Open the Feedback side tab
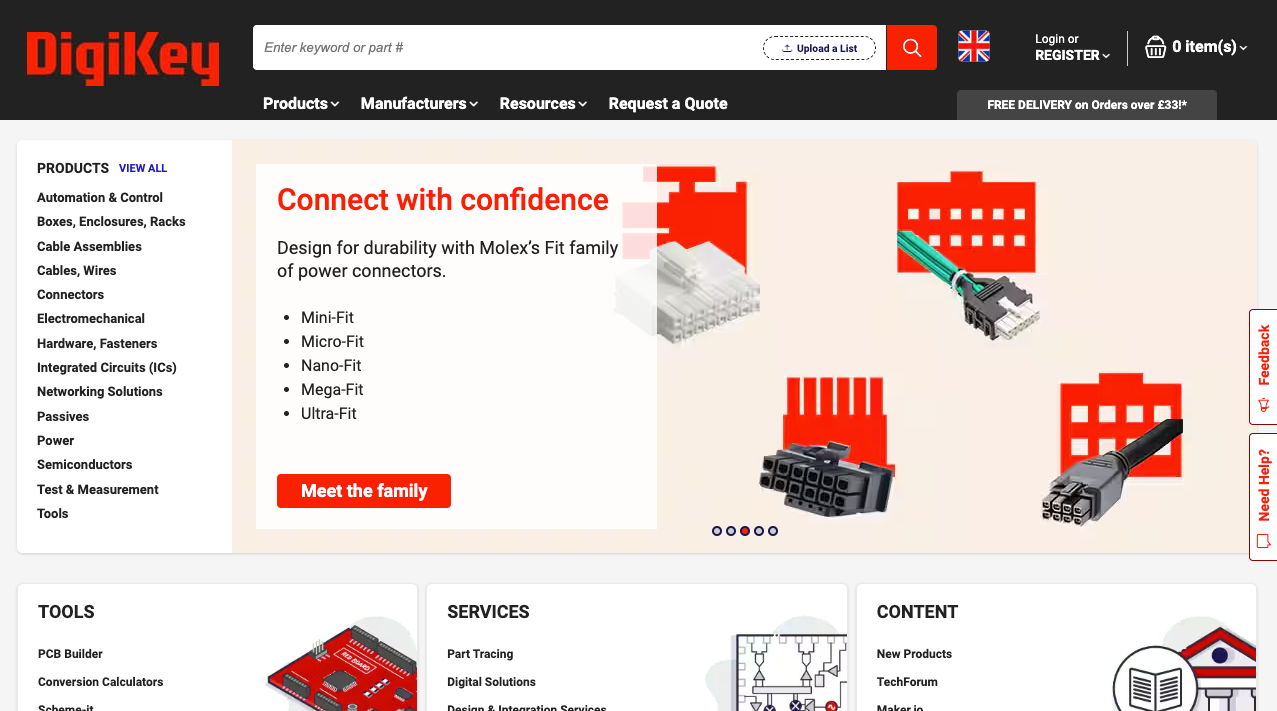The width and height of the screenshot is (1277, 711). 1263,367
